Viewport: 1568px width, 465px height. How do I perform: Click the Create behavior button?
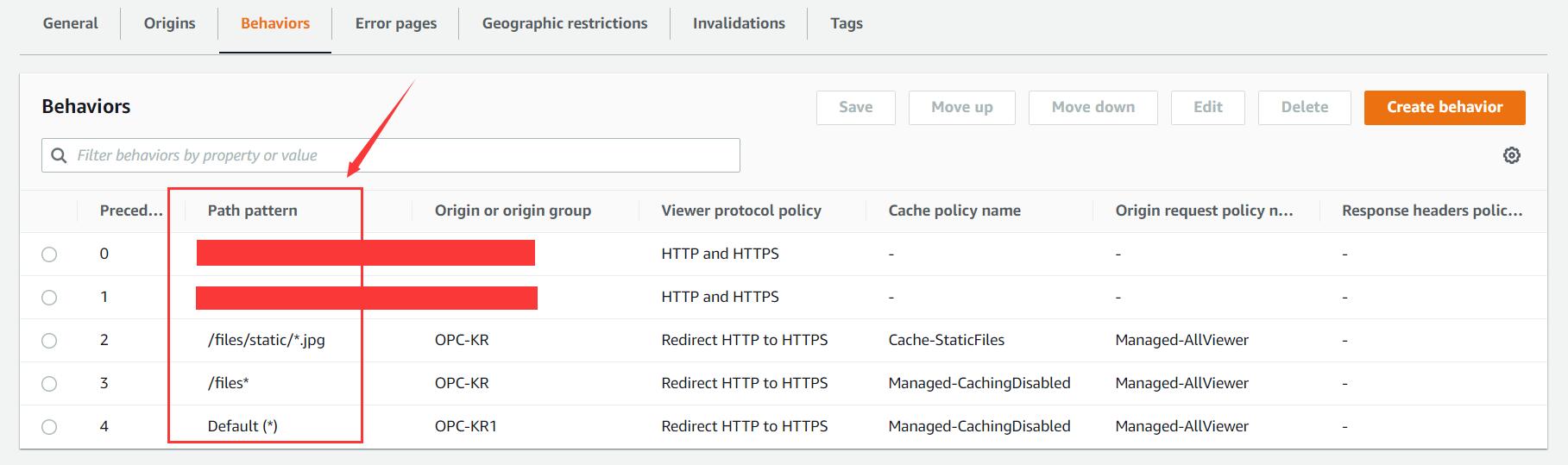pos(1444,107)
